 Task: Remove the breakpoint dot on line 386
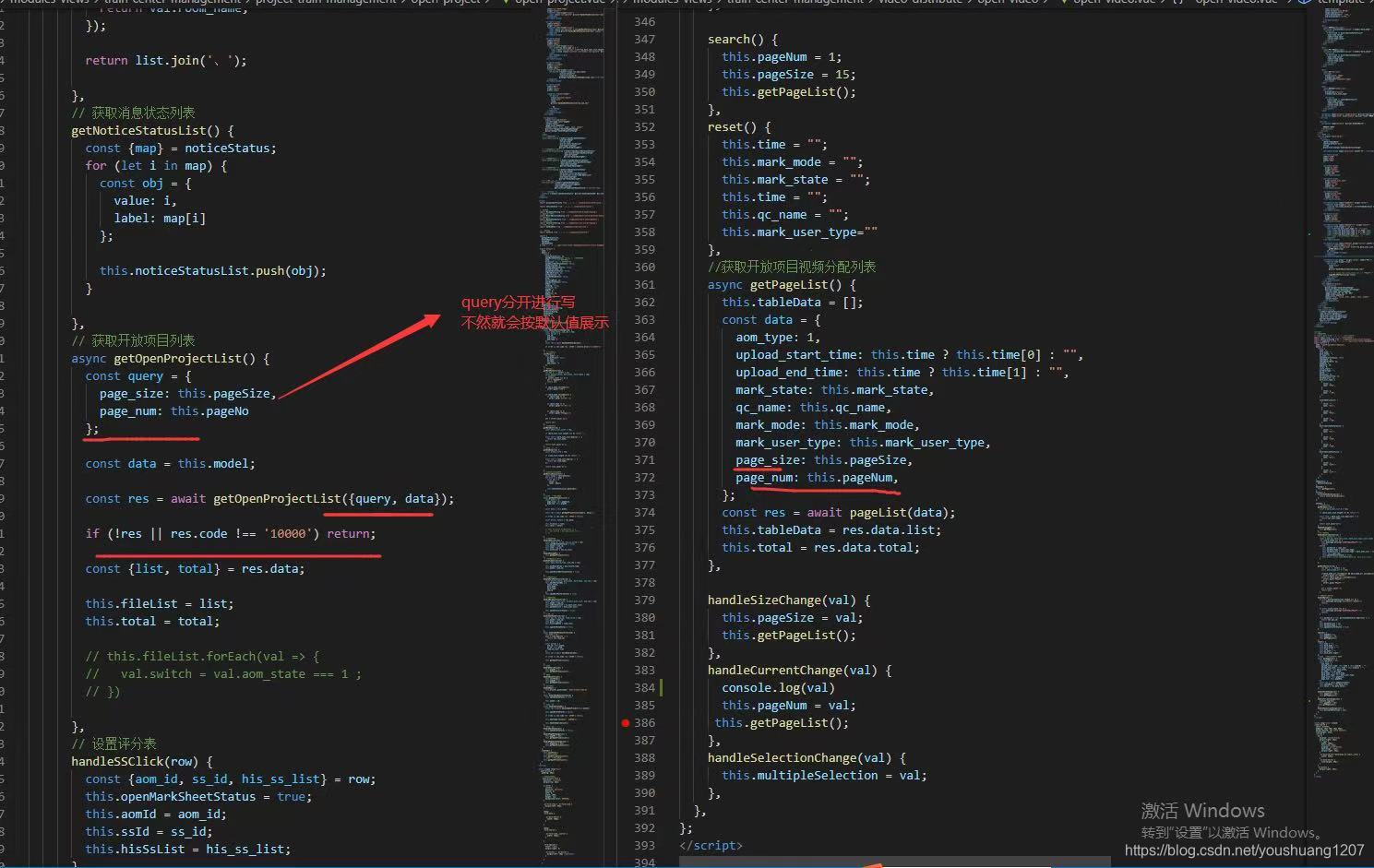pos(626,723)
